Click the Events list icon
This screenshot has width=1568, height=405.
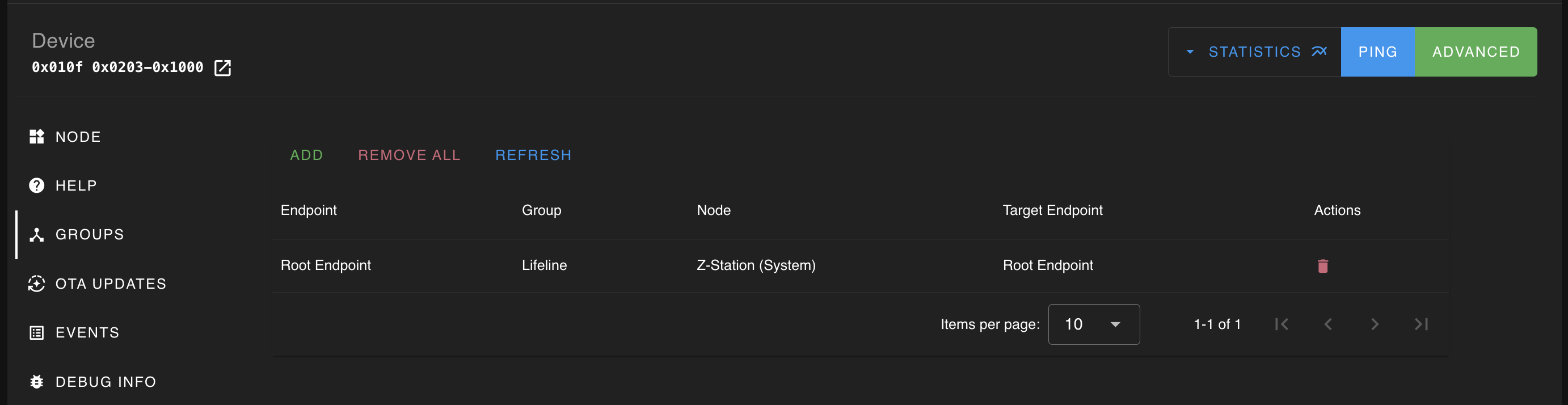pos(36,332)
